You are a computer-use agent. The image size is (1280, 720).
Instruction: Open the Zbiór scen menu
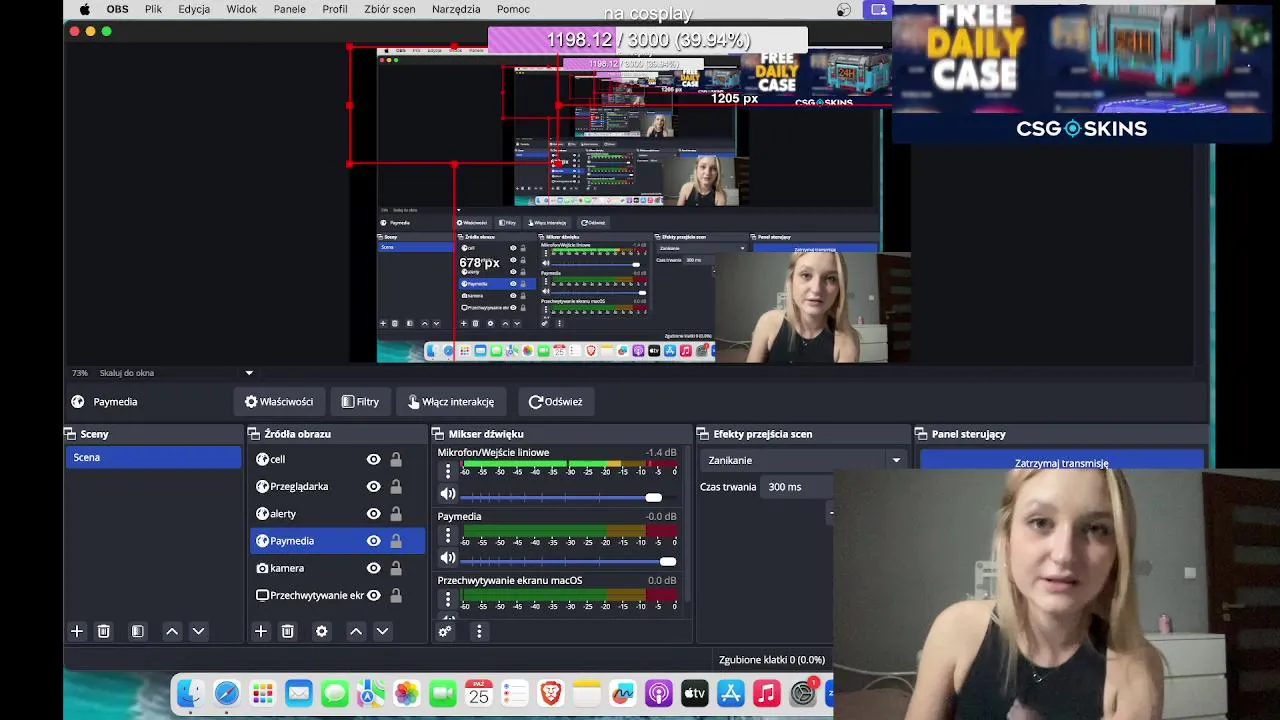390,9
